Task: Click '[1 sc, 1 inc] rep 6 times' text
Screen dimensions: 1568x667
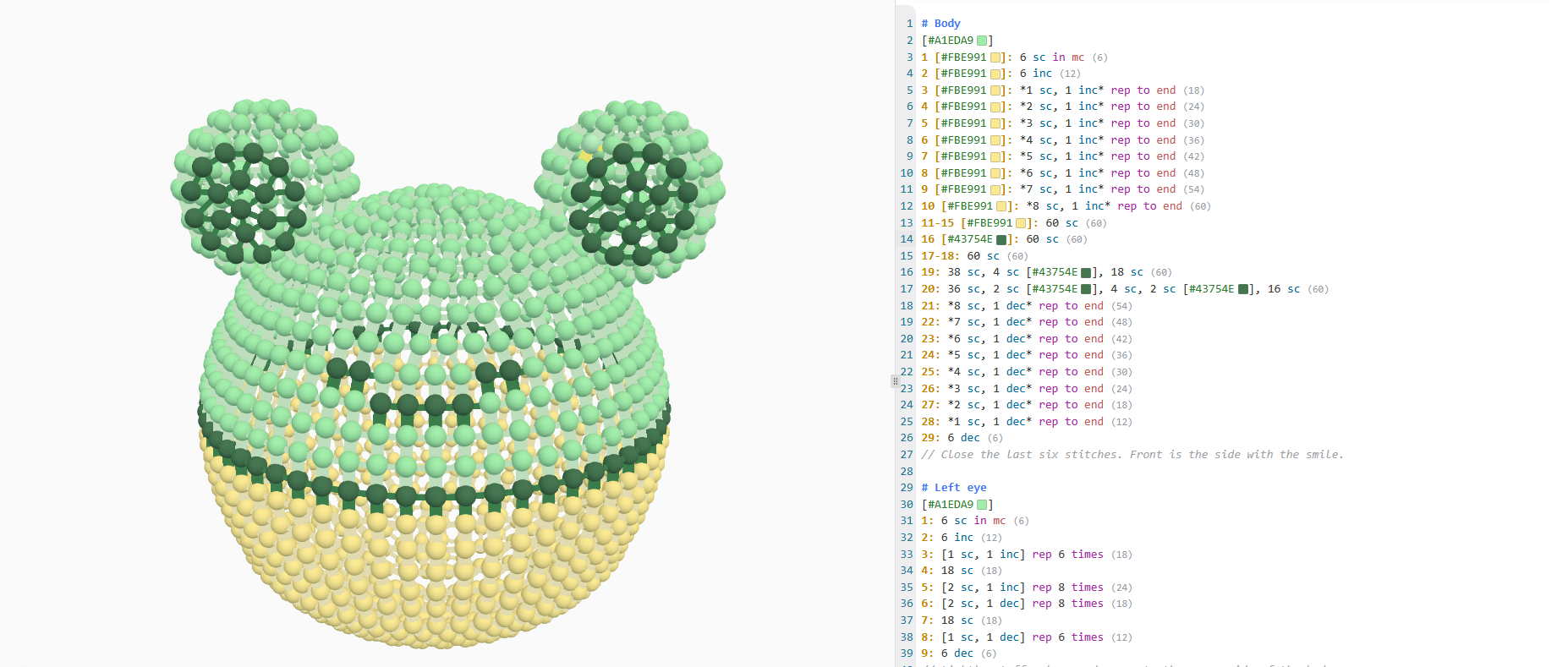Action: (x=1022, y=555)
